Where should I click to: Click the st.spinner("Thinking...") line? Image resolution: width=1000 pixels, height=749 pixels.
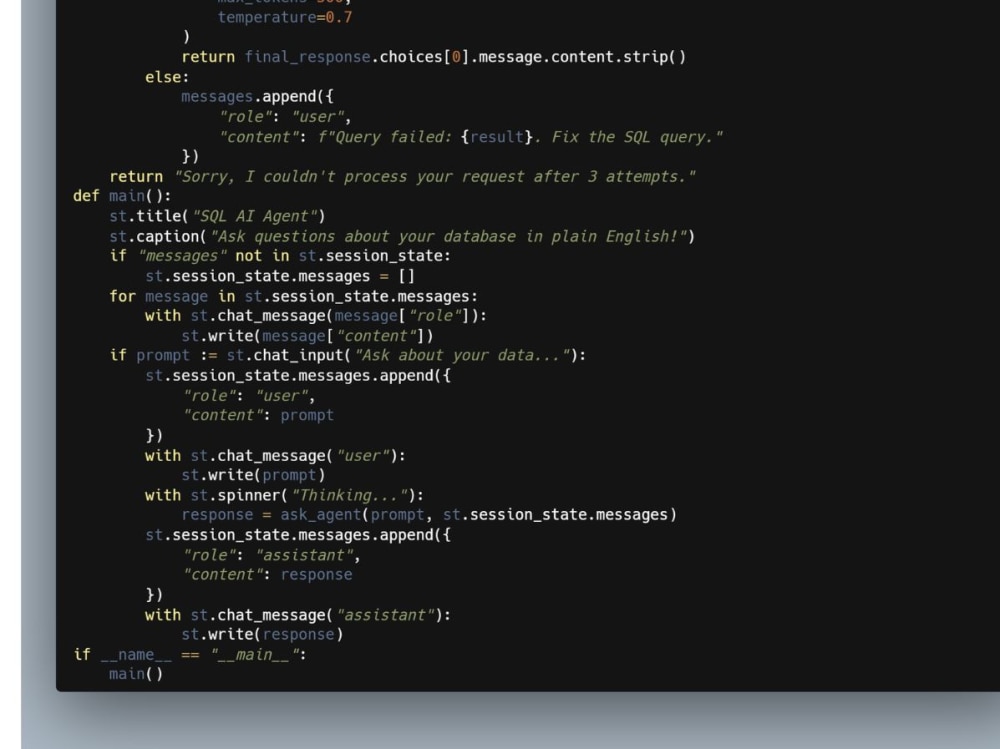coord(284,496)
